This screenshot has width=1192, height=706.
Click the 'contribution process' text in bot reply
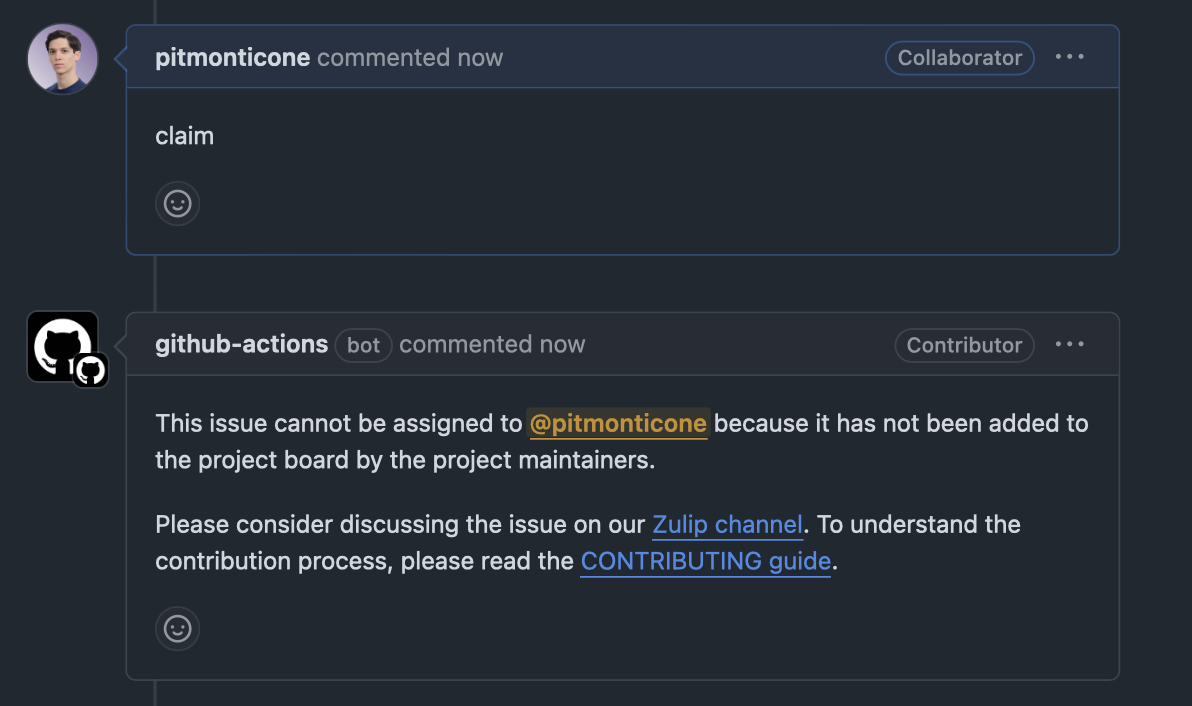(x=274, y=561)
